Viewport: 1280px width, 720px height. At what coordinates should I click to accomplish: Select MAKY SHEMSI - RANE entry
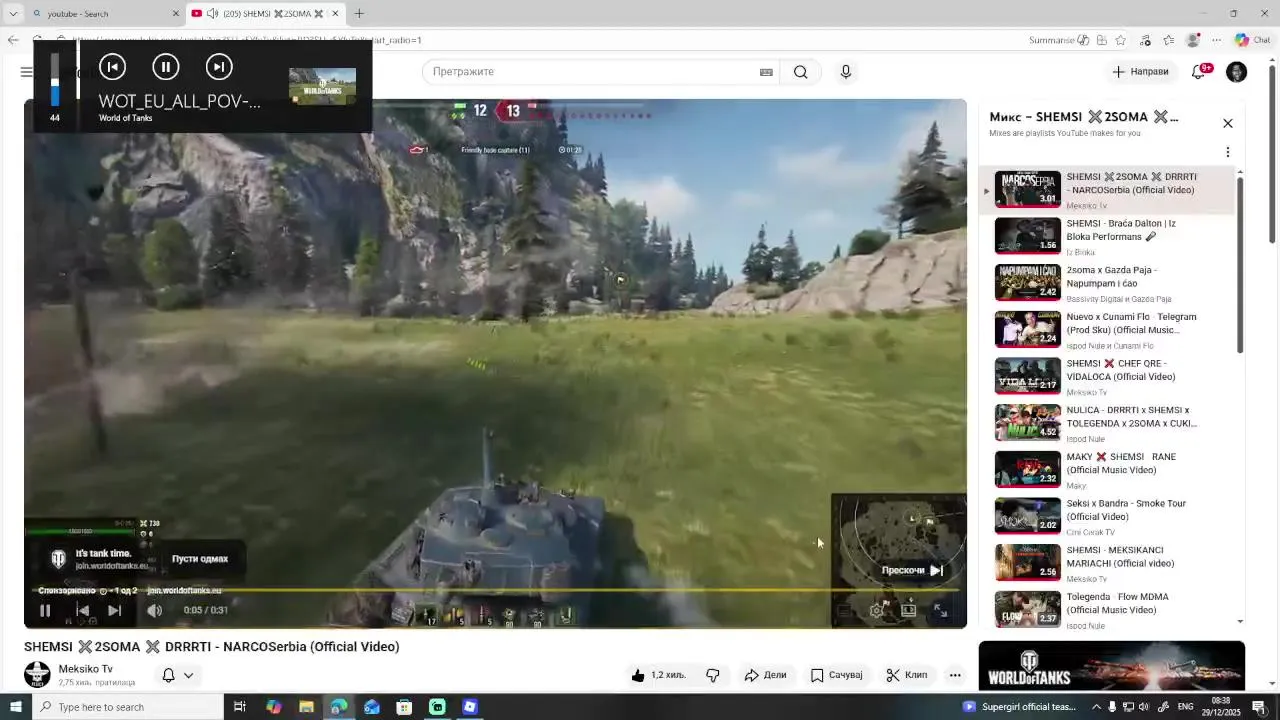tap(1109, 470)
